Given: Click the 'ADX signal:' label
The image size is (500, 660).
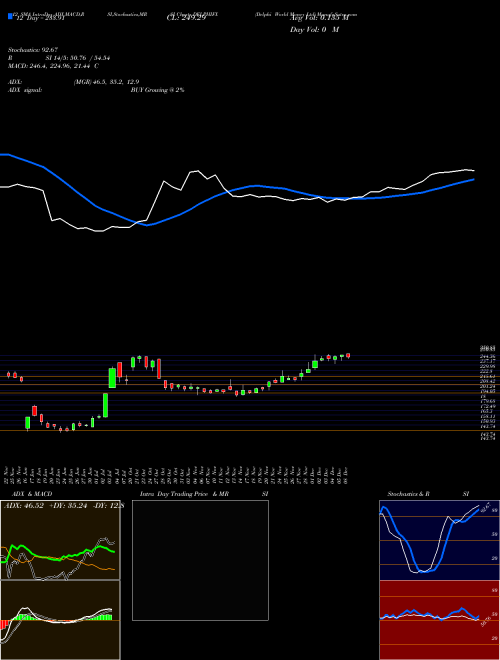Looking at the screenshot, I should [x=25, y=90].
